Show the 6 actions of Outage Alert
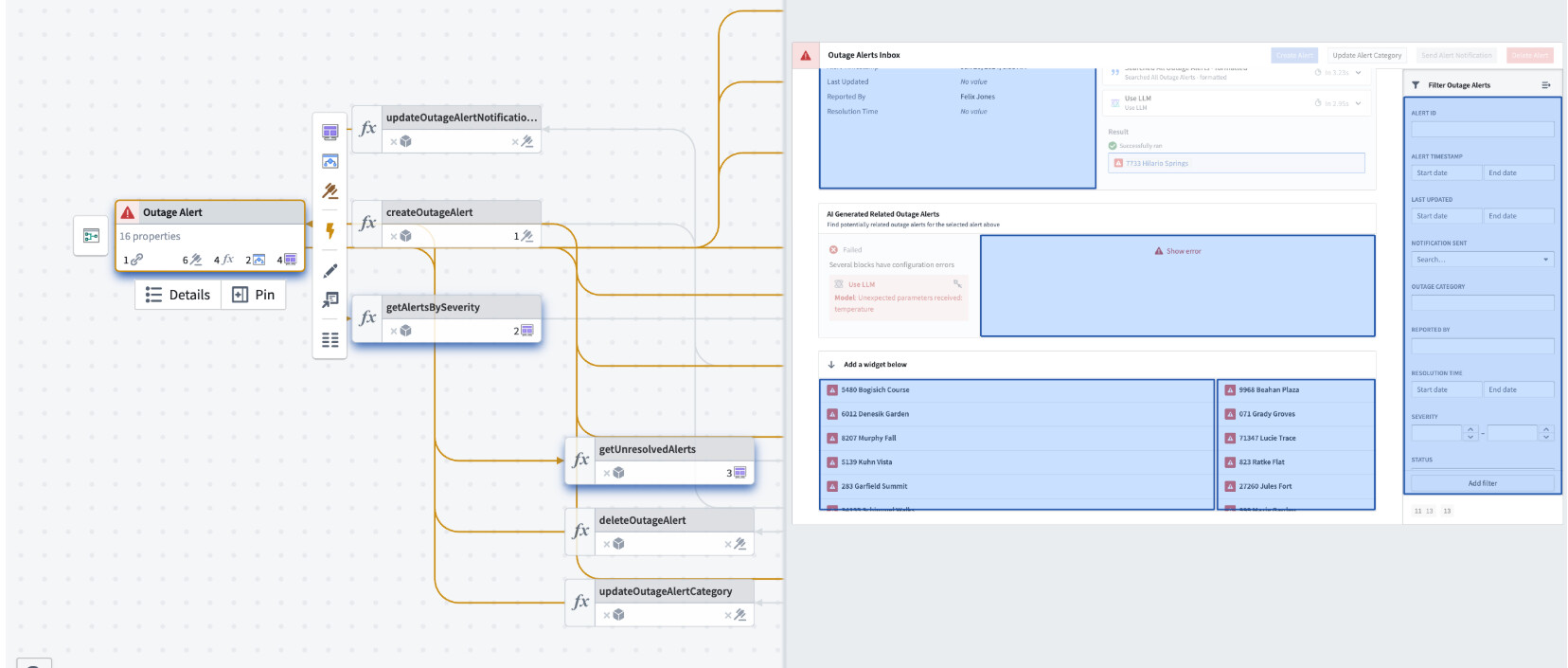 tap(192, 260)
